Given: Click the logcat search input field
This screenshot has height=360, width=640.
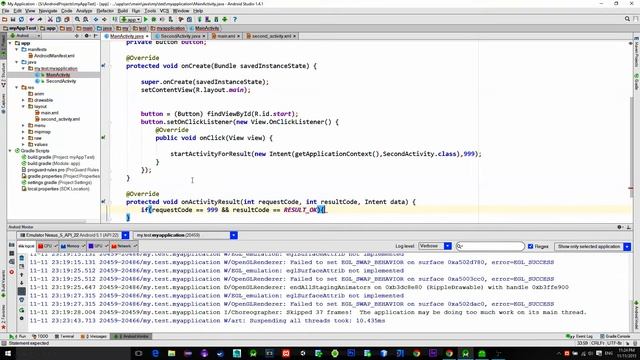Looking at the screenshot, I should coord(490,246).
